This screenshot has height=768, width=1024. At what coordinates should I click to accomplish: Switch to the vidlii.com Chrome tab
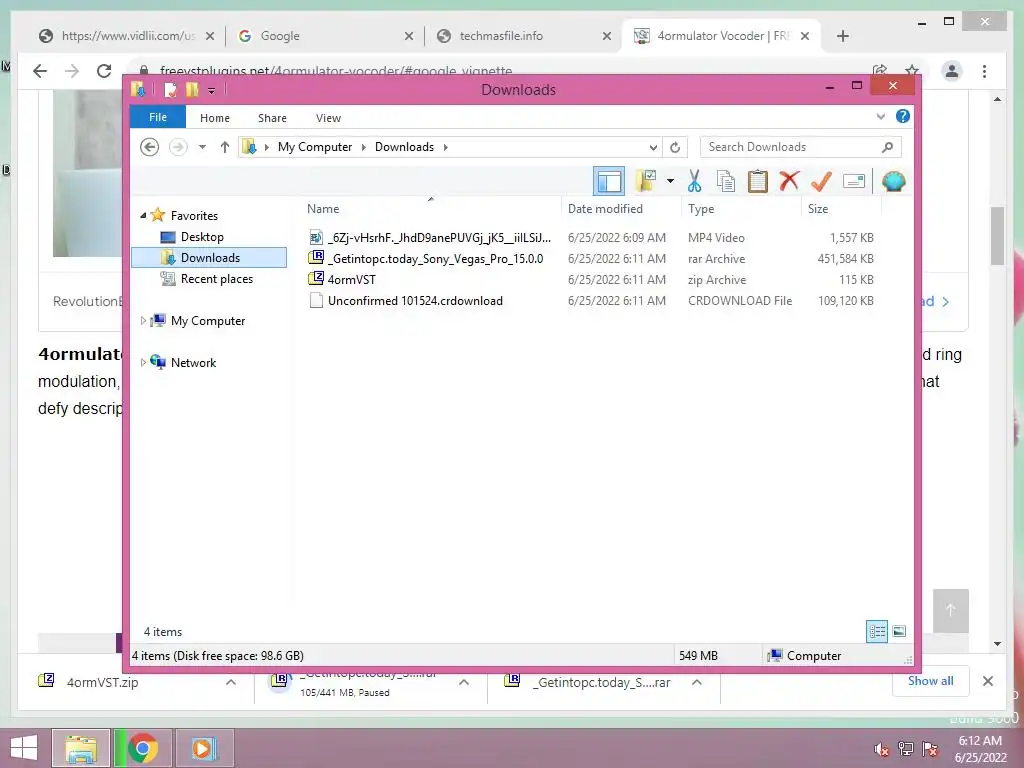(127, 36)
